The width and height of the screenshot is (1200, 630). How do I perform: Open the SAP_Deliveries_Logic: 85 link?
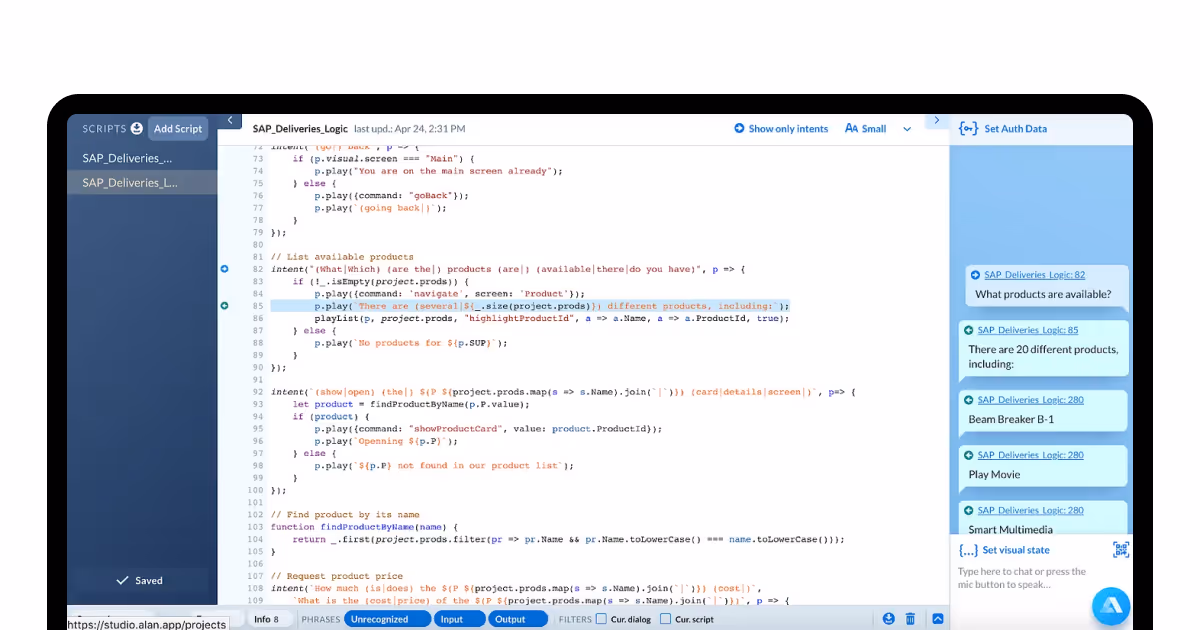1027,329
